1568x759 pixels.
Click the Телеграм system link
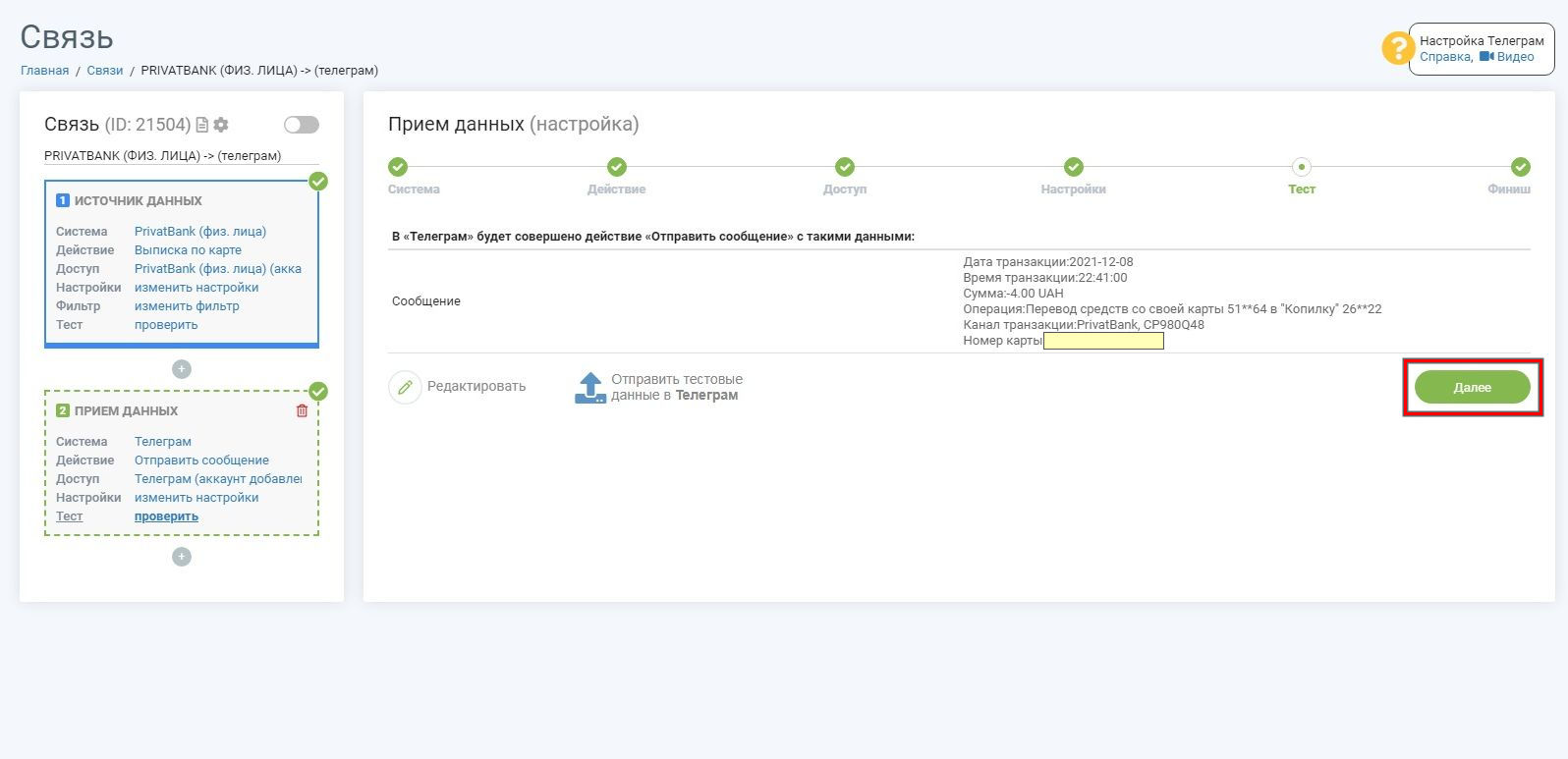click(163, 442)
